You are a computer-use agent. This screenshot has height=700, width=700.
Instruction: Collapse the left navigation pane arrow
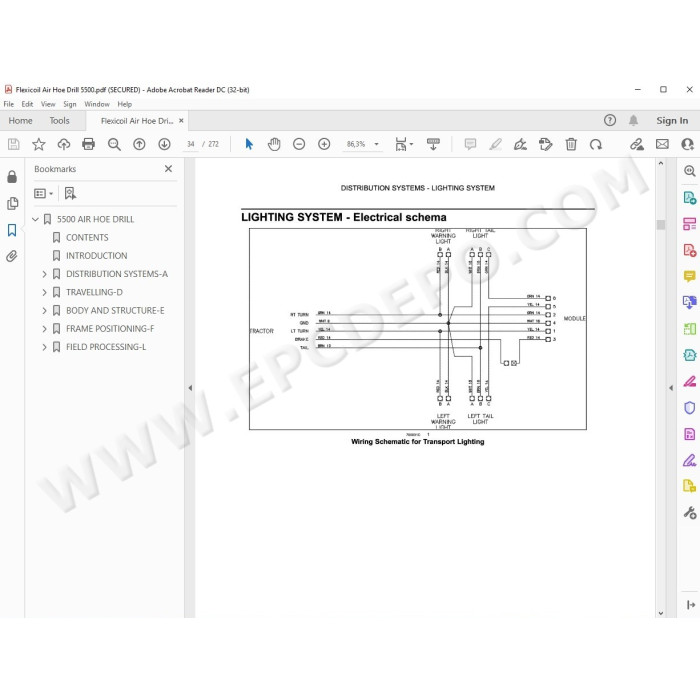tap(190, 388)
